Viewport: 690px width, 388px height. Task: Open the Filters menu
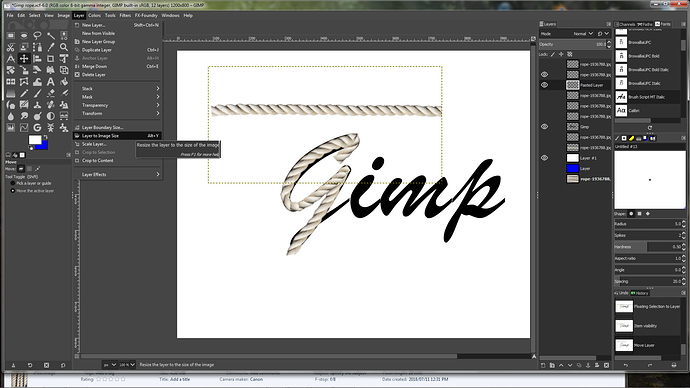point(125,15)
